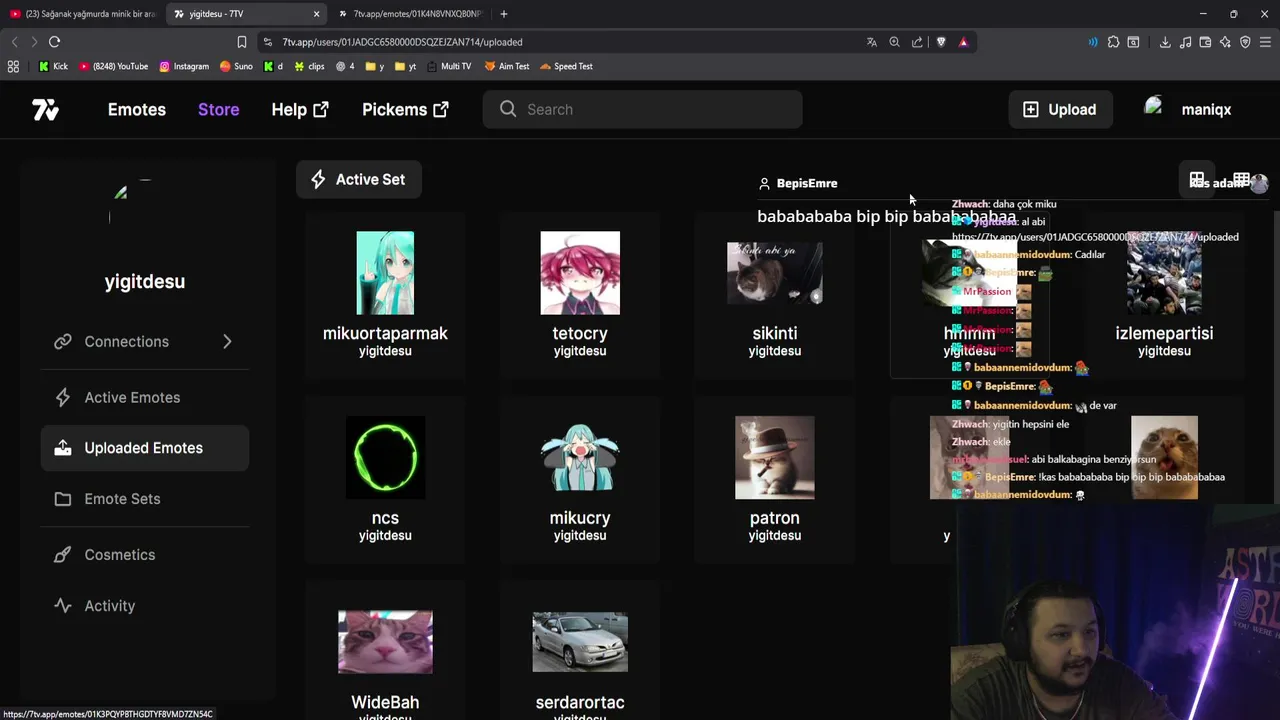This screenshot has height=720, width=1280.
Task: Select Uploaded Emotes in sidebar
Action: pyautogui.click(x=145, y=448)
